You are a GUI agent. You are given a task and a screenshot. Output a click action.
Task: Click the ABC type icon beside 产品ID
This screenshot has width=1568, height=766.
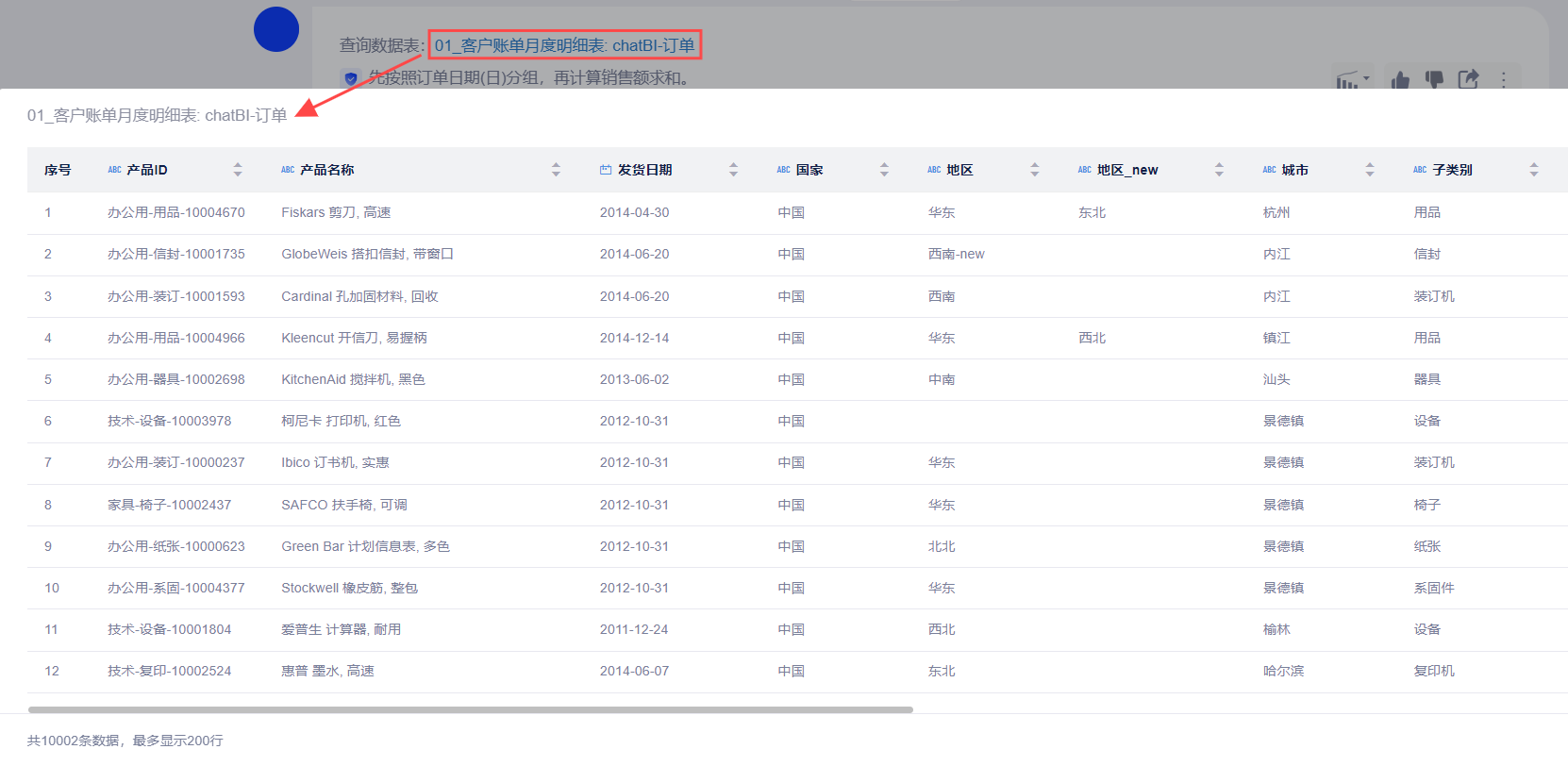coord(114,170)
